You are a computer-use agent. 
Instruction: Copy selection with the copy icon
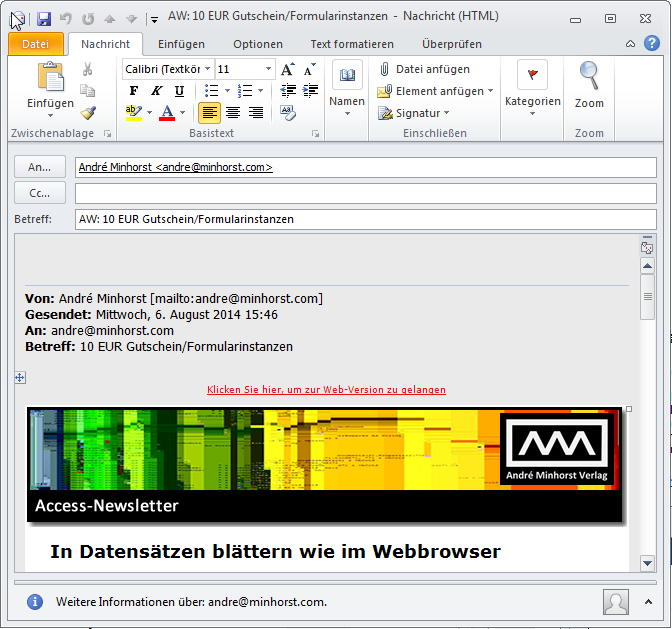click(87, 90)
